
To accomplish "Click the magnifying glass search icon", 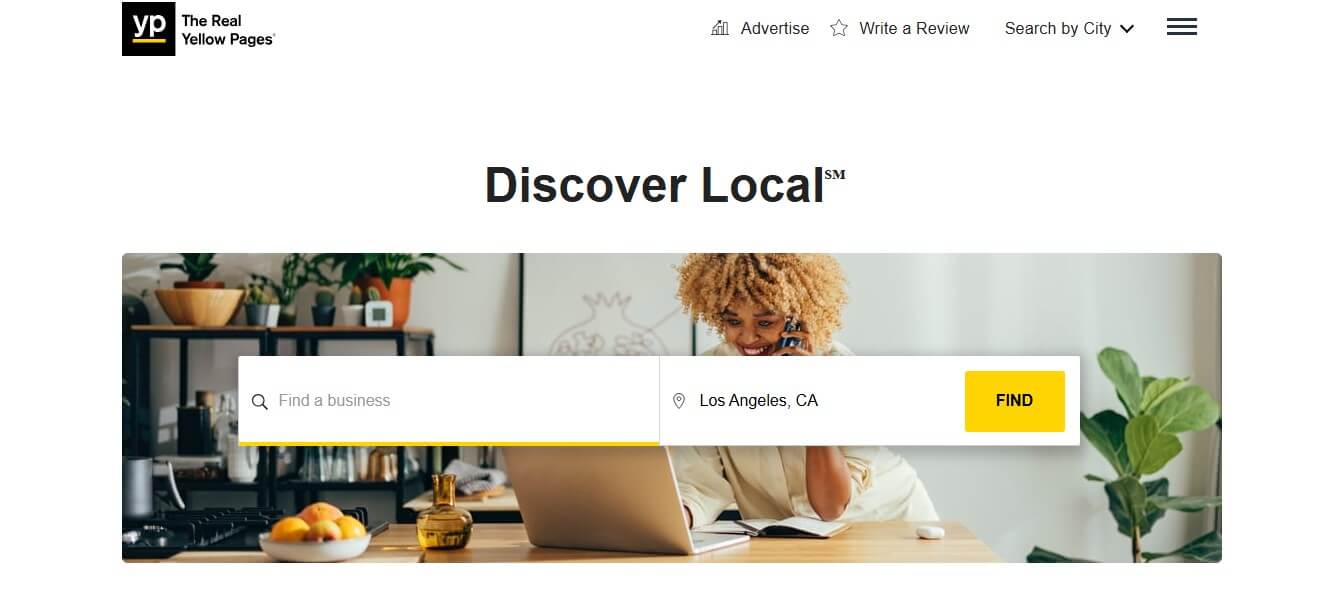I will [x=260, y=401].
